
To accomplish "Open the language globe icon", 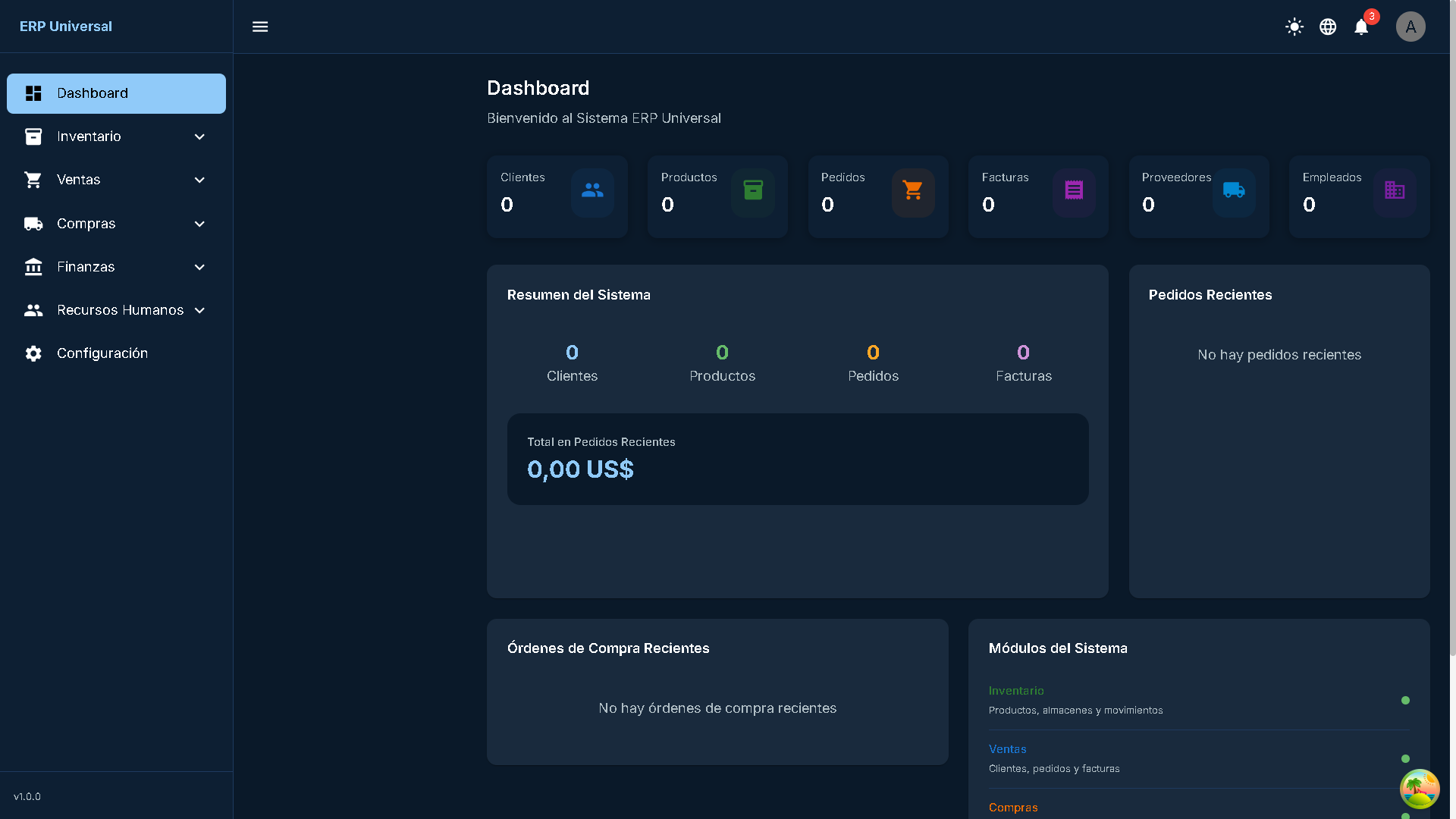I will click(1328, 27).
